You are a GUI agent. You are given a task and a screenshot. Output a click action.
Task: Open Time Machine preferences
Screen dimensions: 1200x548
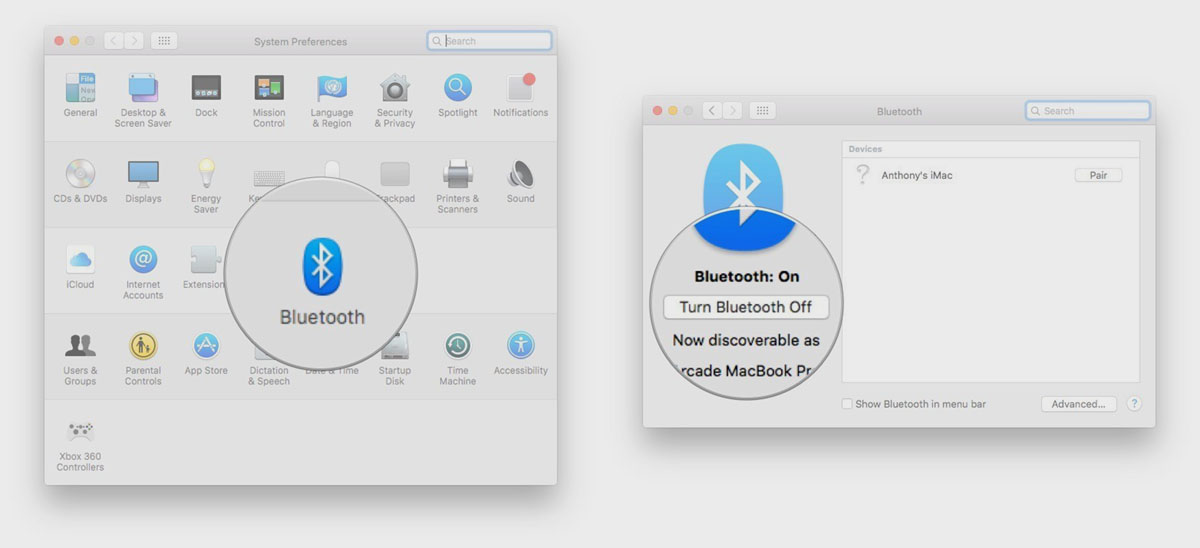pyautogui.click(x=458, y=358)
